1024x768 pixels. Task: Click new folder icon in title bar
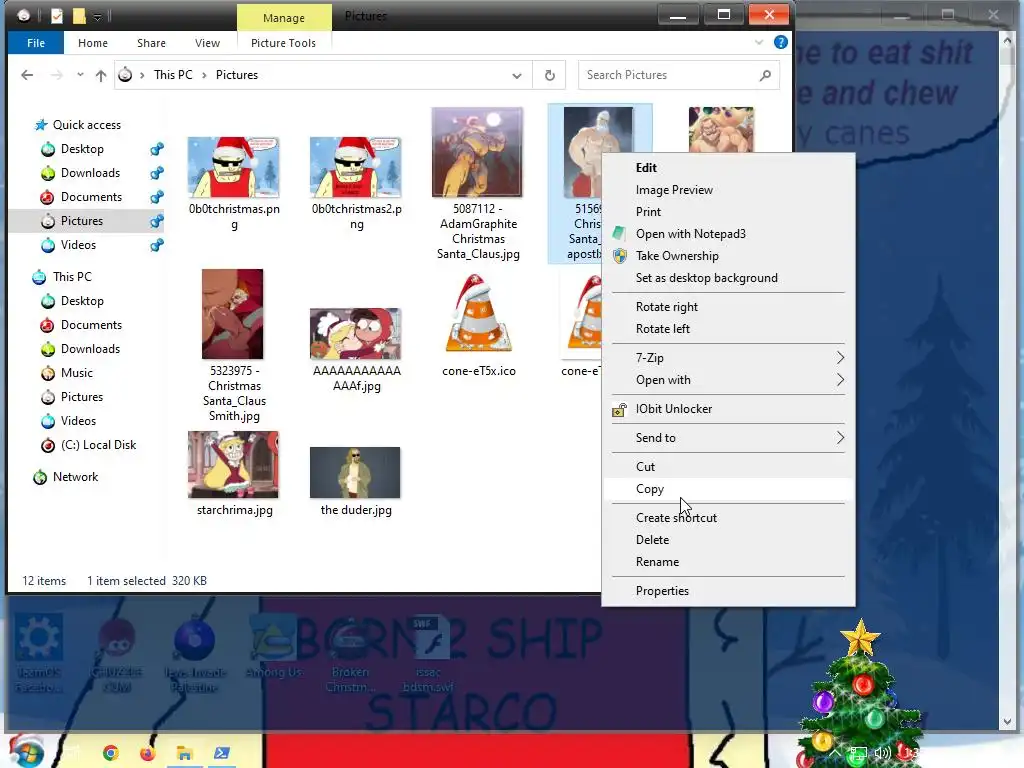pos(79,16)
